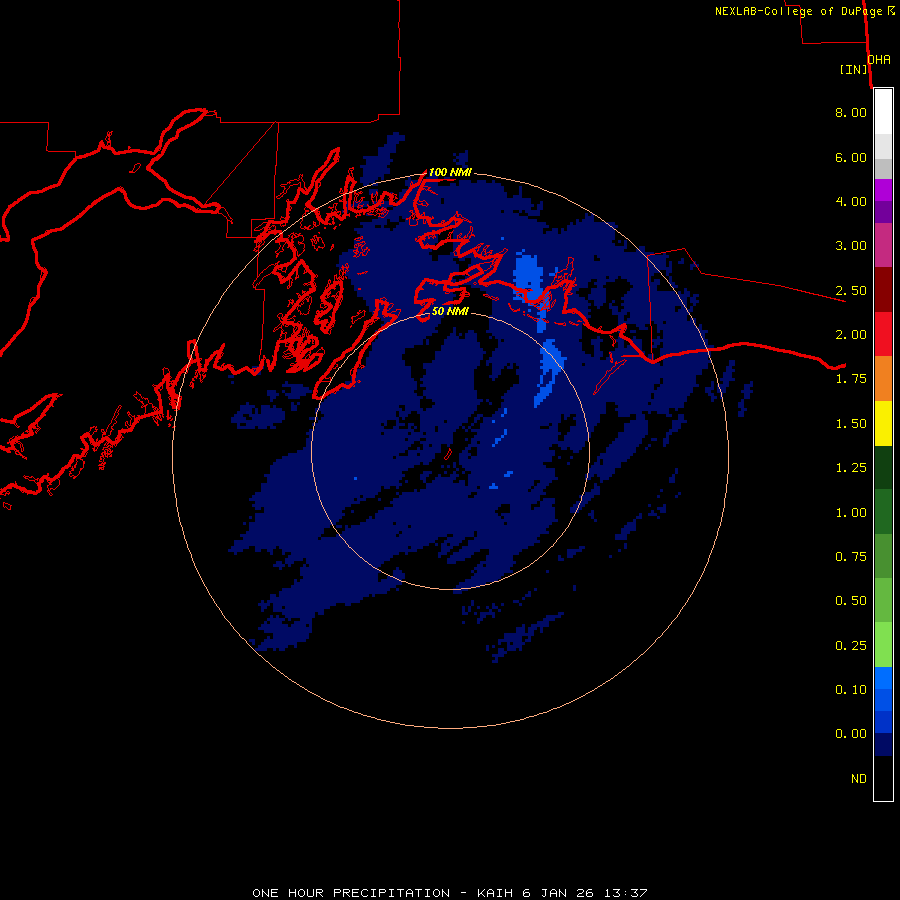Click the 0.10 legend value
Image resolution: width=900 pixels, height=900 pixels.
tap(851, 690)
